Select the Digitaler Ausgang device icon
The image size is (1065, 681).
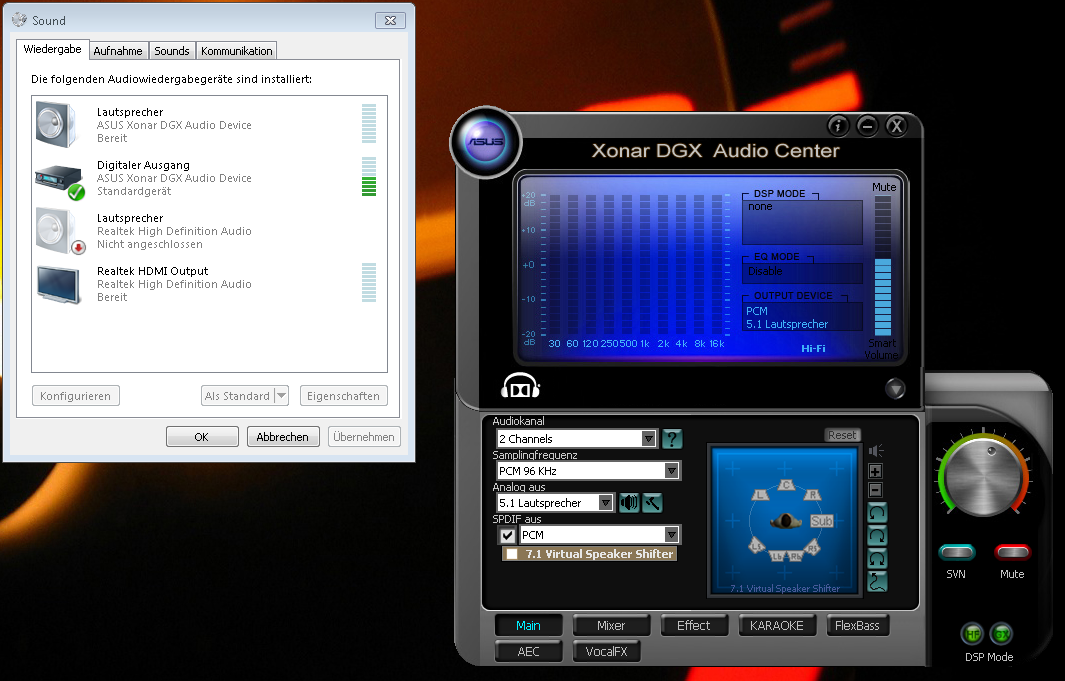60,180
